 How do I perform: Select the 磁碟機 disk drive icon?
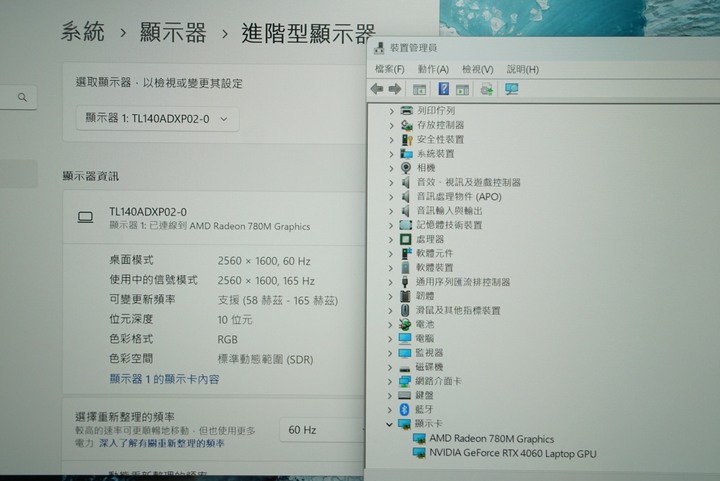point(405,368)
